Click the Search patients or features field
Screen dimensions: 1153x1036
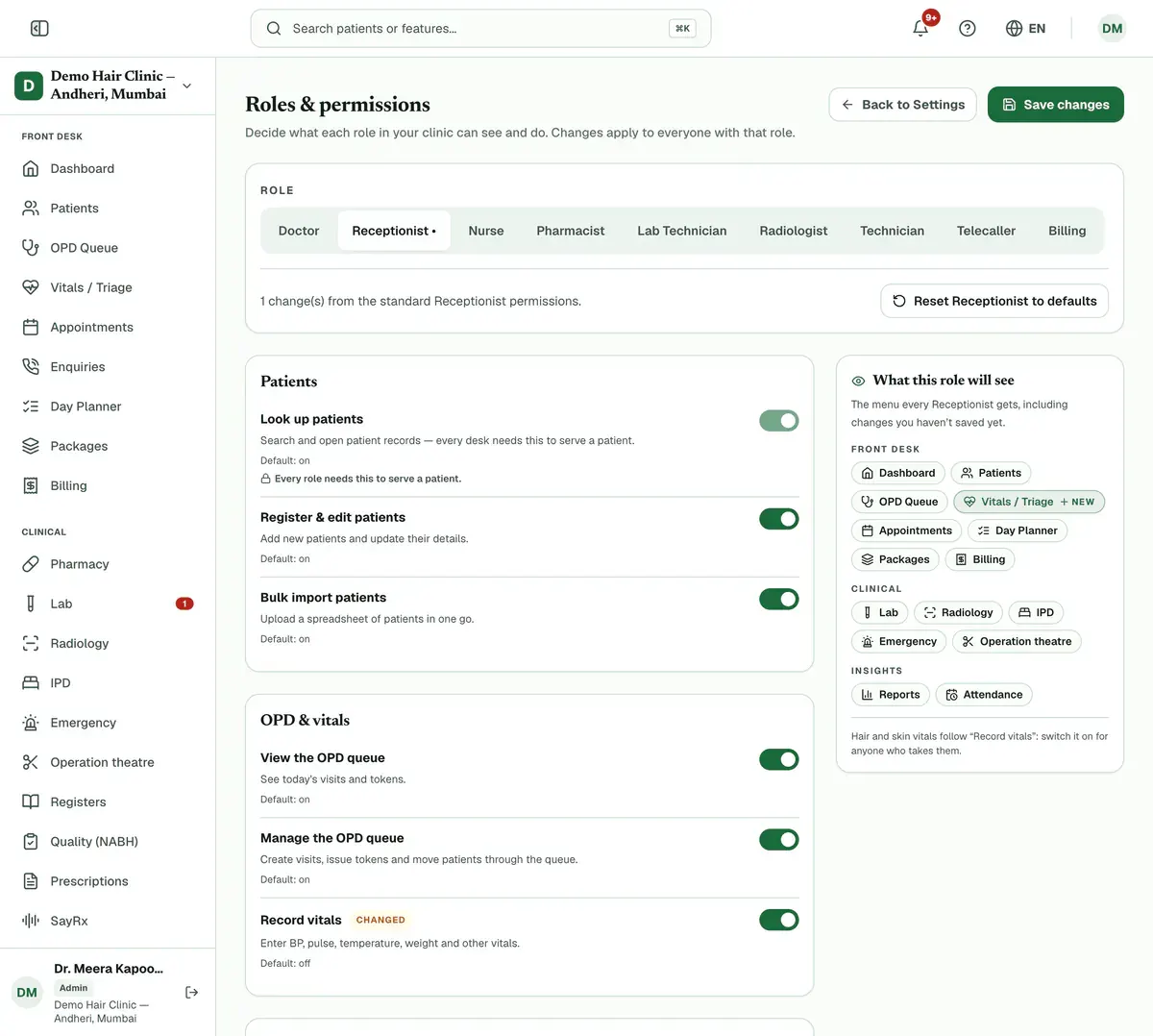(x=480, y=29)
